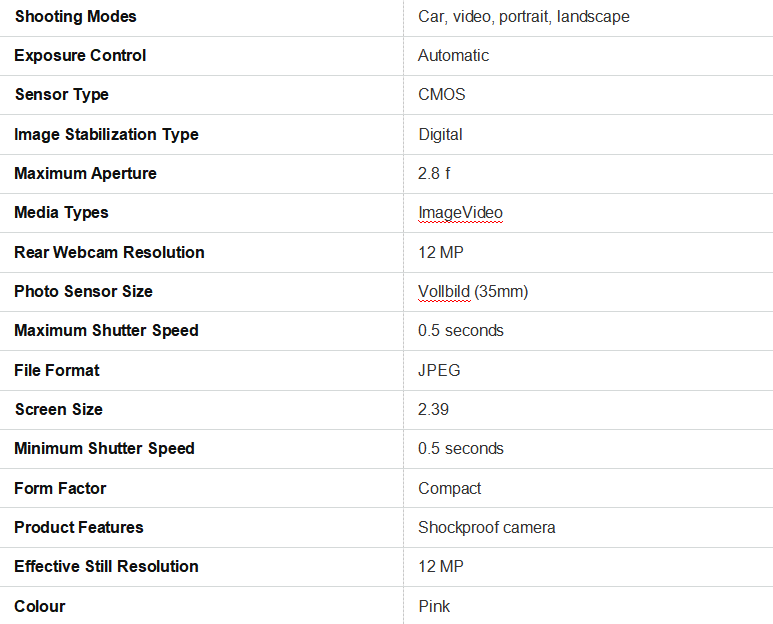The image size is (773, 624).
Task: Click the Colour value Pink
Action: point(434,606)
